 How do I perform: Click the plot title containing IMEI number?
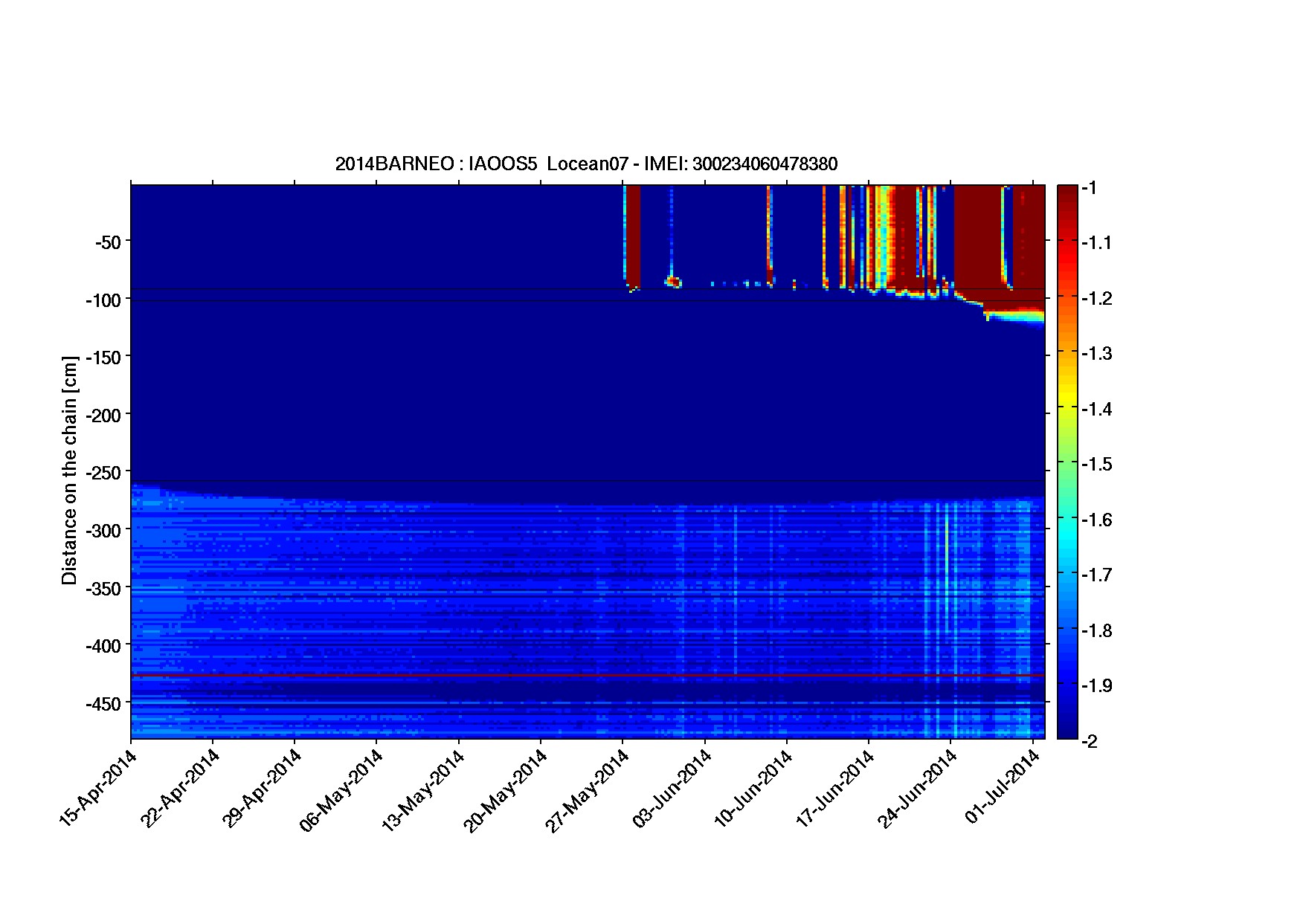[586, 164]
